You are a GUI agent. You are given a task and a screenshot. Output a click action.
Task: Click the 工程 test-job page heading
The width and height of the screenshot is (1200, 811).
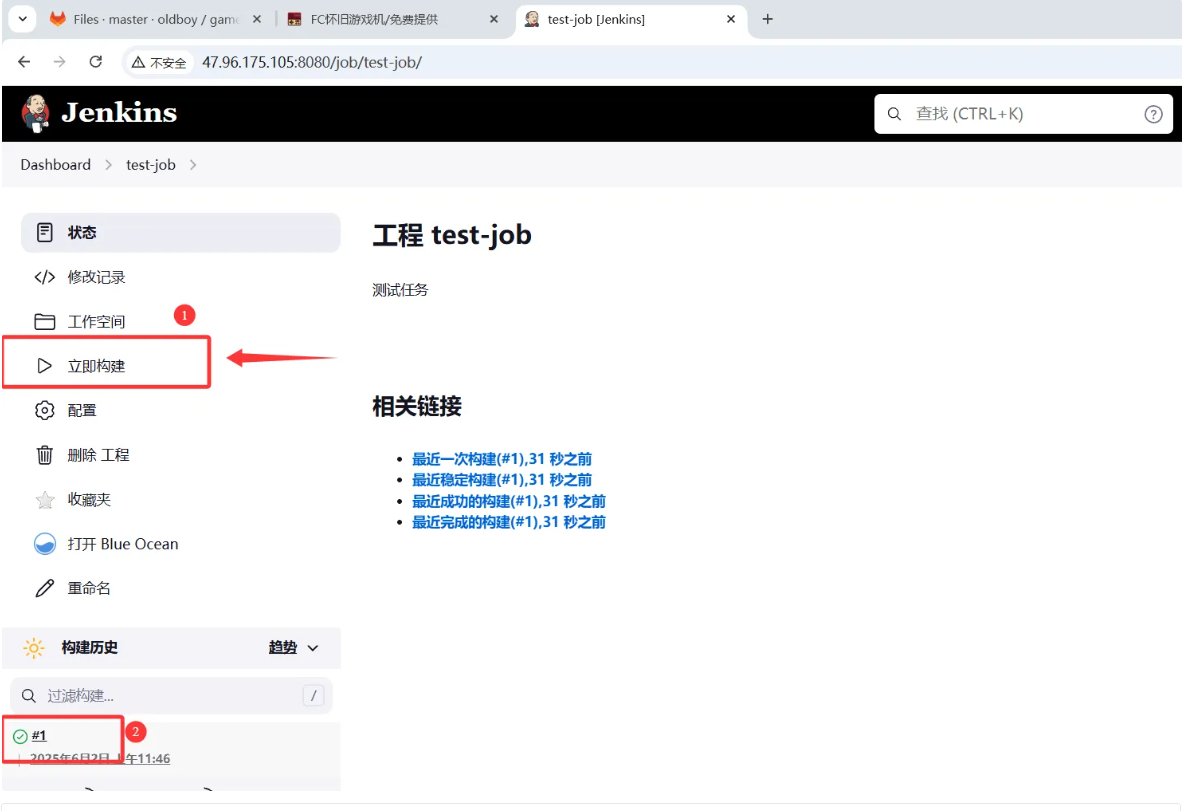point(452,235)
